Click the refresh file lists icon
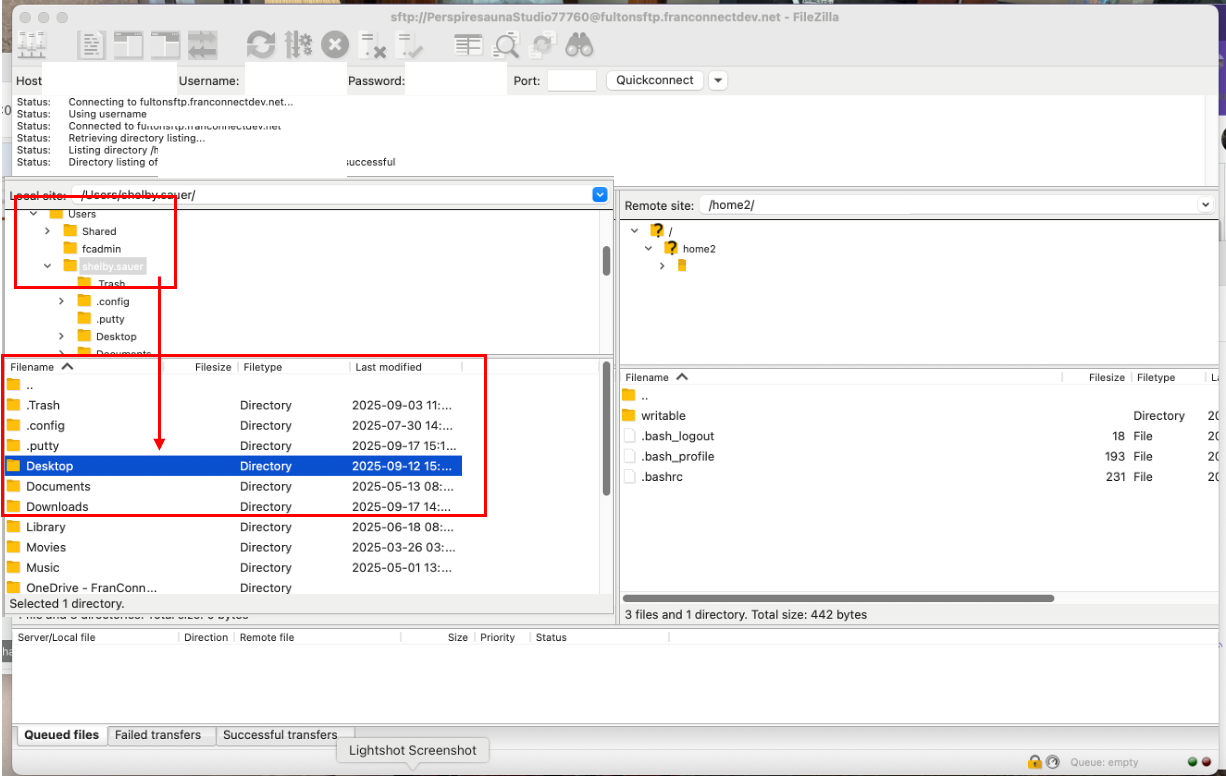Image resolution: width=1226 pixels, height=776 pixels. pyautogui.click(x=261, y=45)
